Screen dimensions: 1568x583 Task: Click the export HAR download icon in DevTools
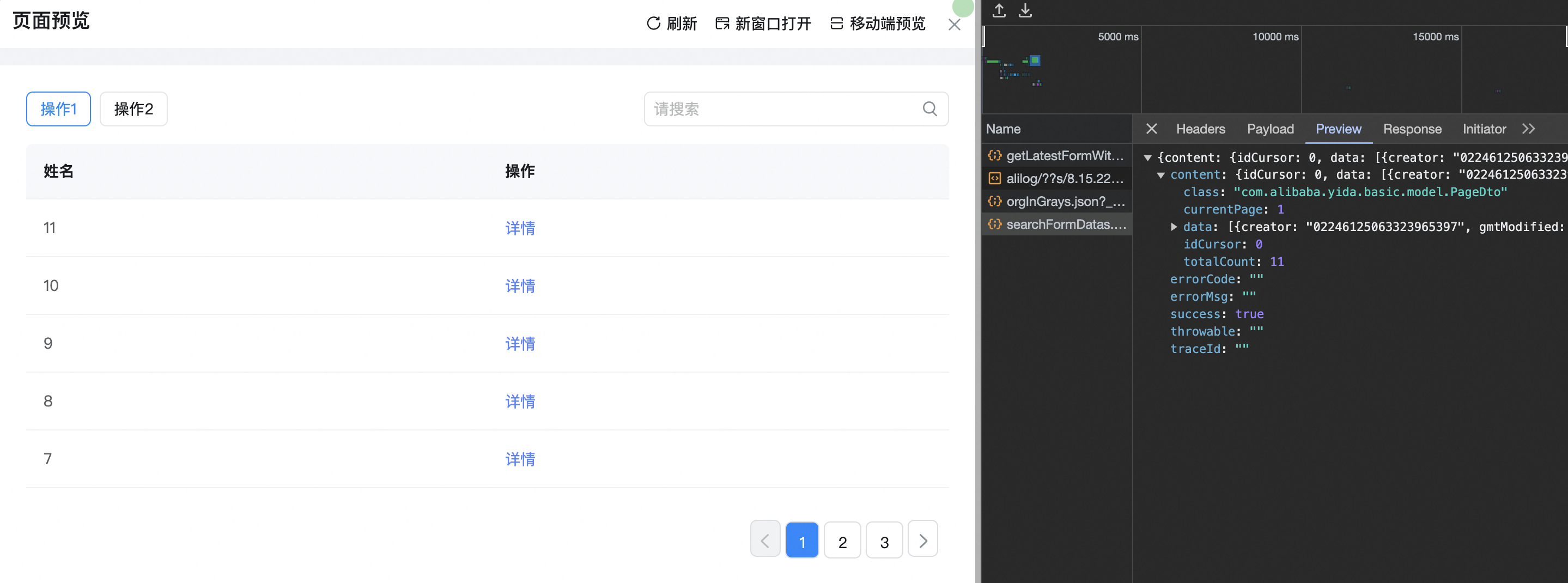(x=1026, y=10)
